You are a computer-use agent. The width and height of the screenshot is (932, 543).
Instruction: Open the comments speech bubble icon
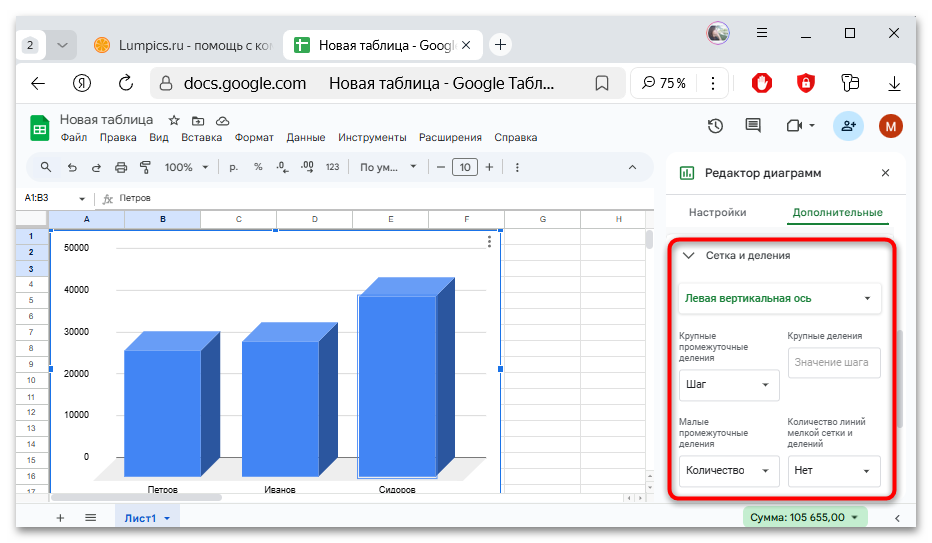[x=753, y=126]
